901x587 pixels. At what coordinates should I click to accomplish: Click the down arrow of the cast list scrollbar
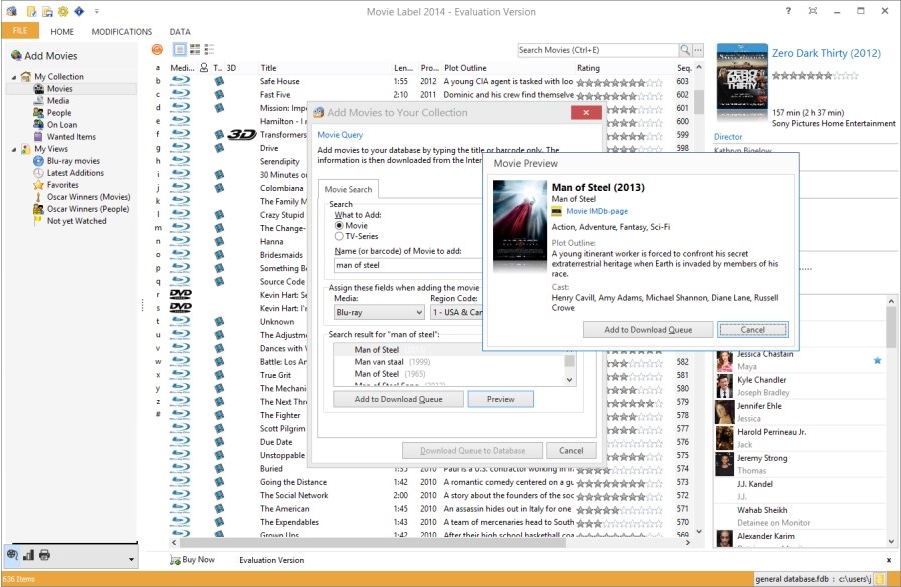click(891, 542)
